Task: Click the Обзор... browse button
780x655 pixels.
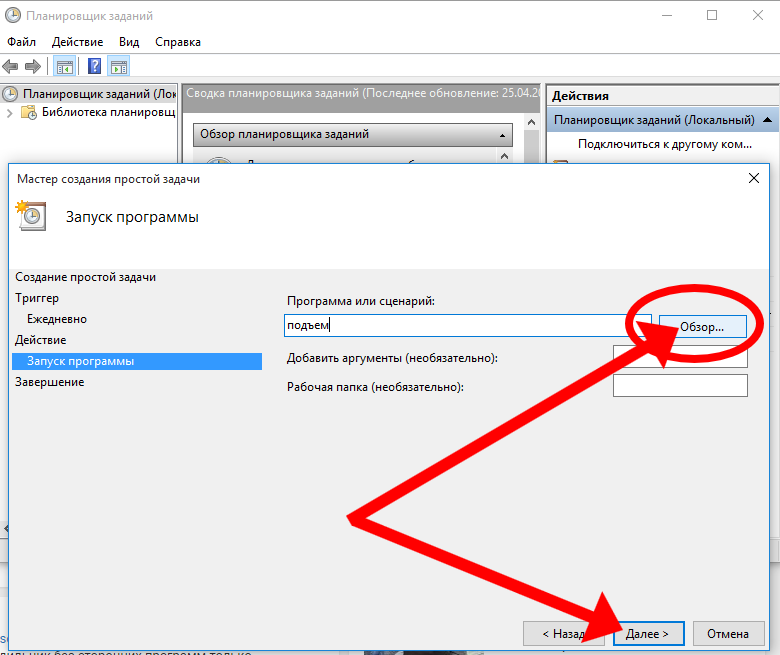Action: [703, 326]
